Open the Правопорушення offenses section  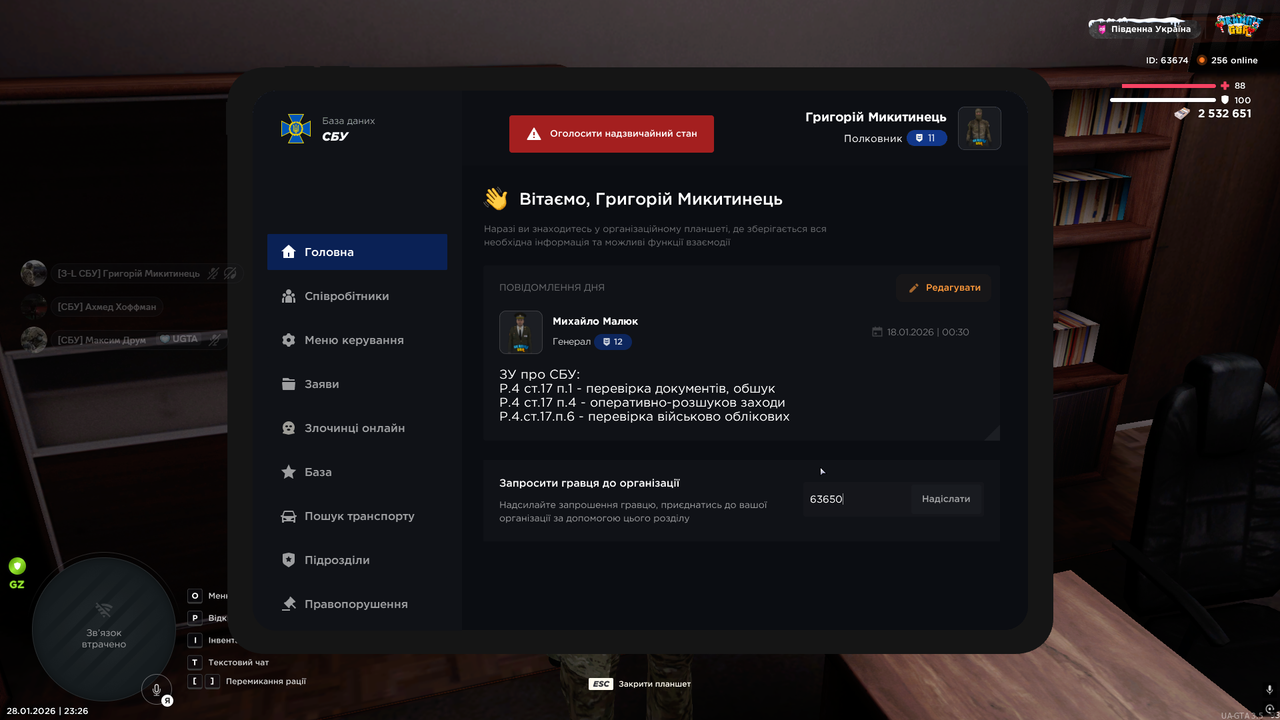tap(357, 604)
